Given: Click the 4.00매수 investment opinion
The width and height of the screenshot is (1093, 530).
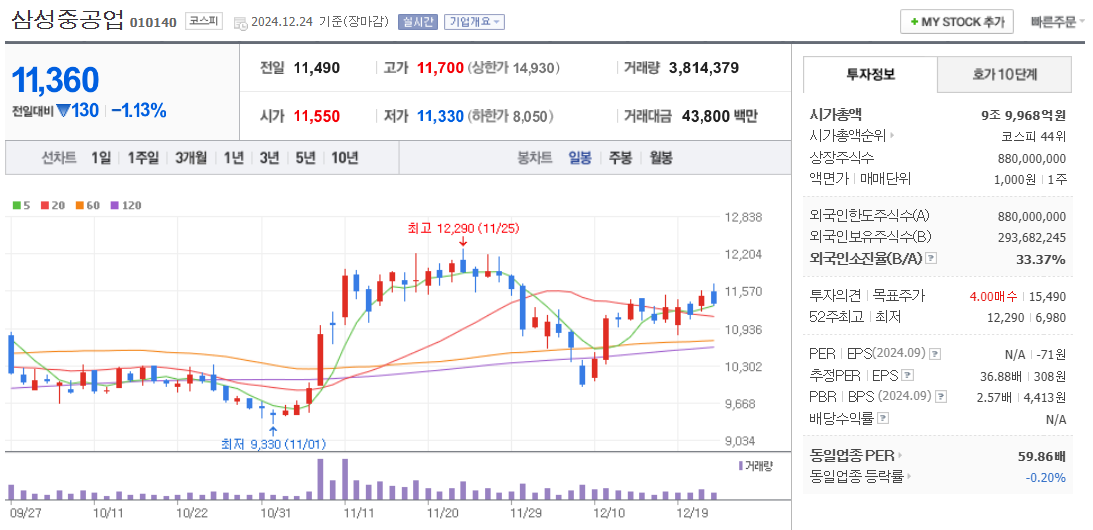Looking at the screenshot, I should [x=993, y=296].
